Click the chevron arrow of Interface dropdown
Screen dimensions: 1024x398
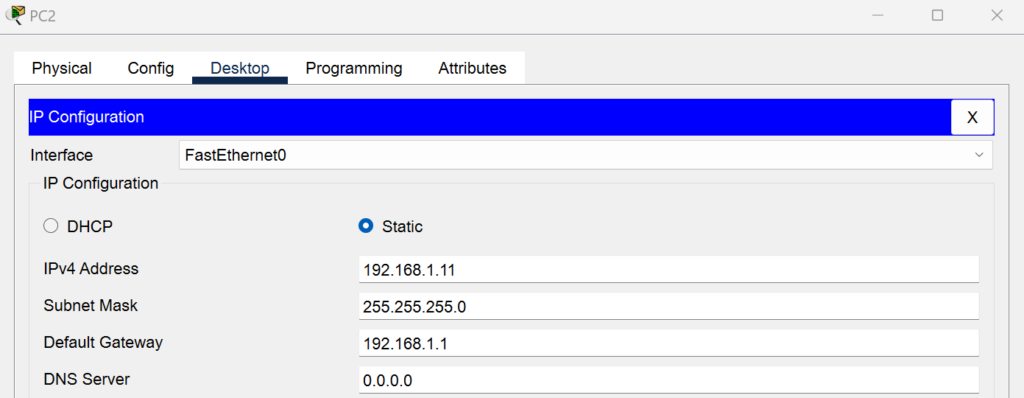[x=979, y=155]
